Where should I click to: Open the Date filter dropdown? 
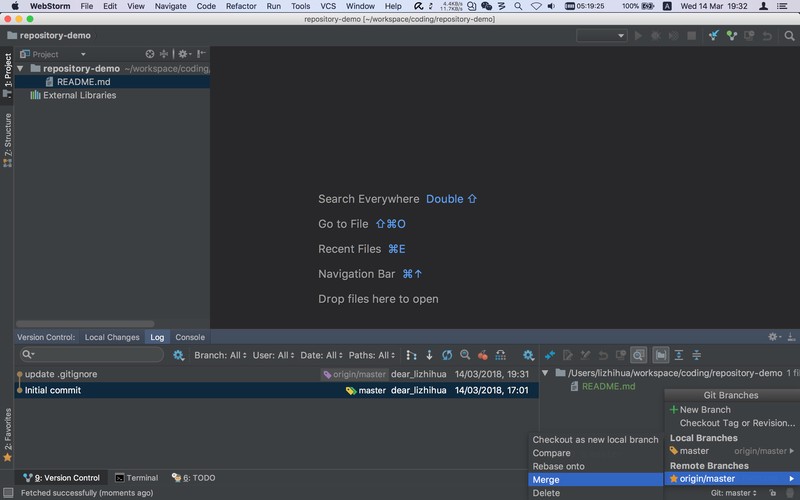[321, 355]
